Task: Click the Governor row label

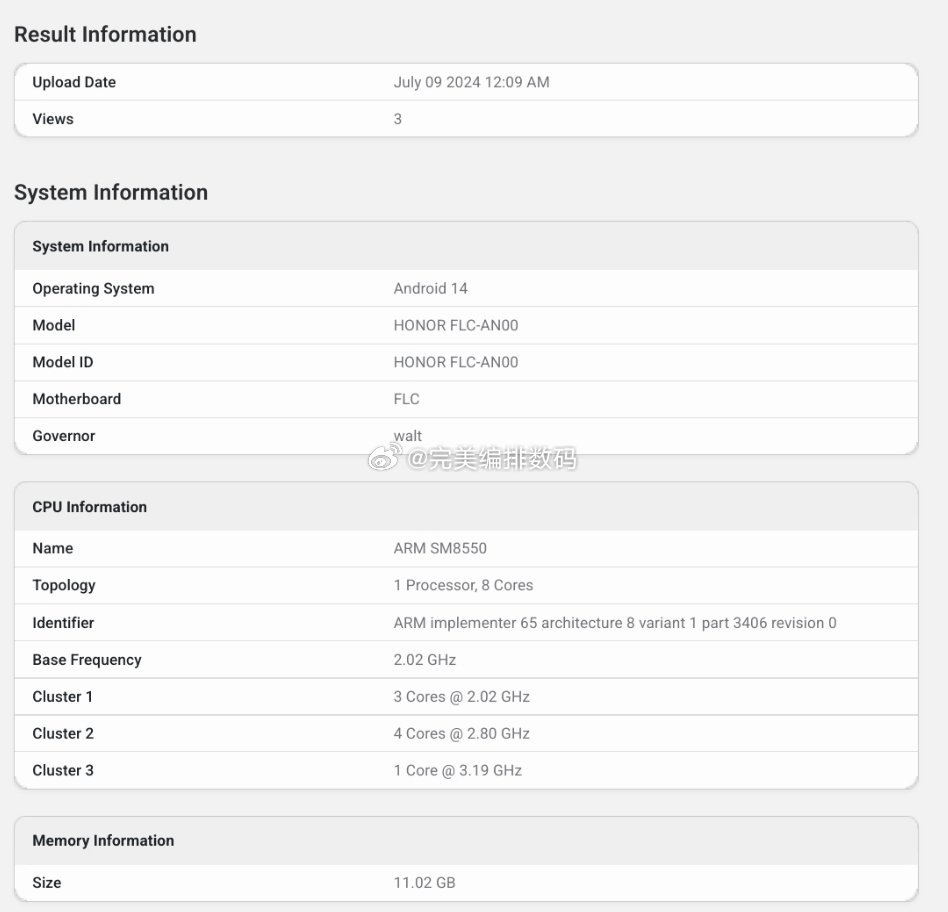Action: click(63, 436)
